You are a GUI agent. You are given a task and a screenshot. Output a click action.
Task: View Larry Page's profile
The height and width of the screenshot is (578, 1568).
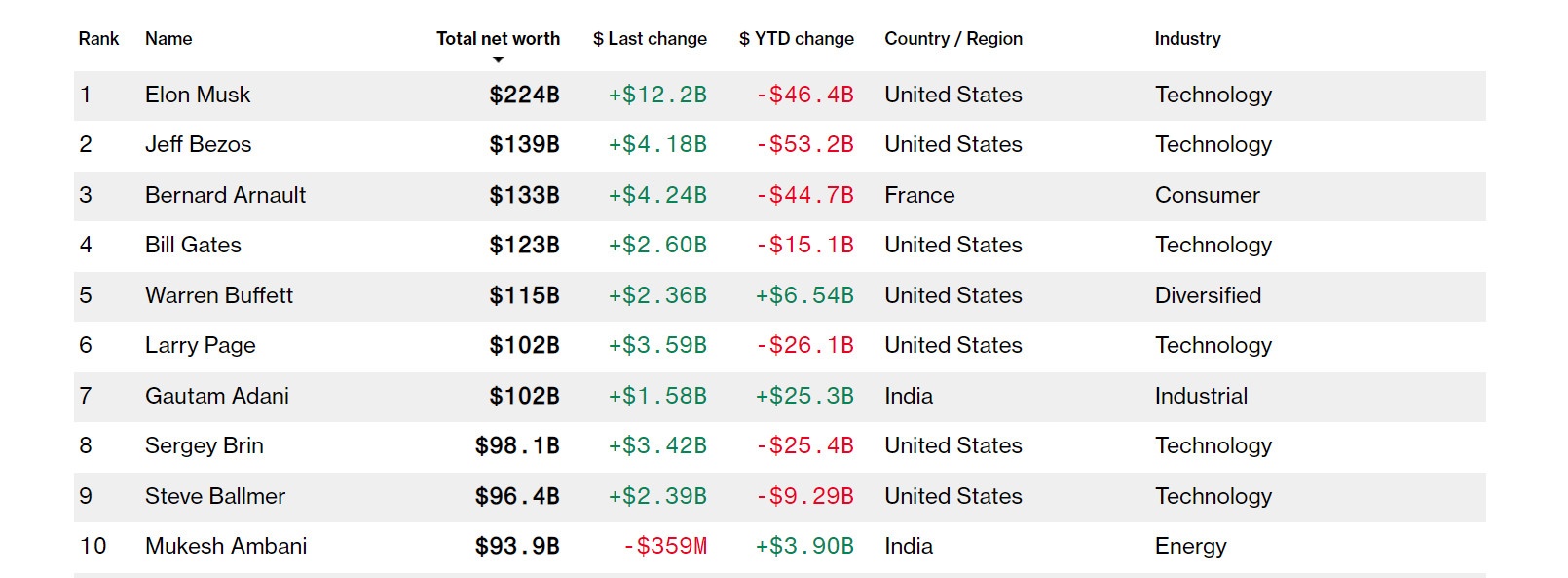coord(200,346)
